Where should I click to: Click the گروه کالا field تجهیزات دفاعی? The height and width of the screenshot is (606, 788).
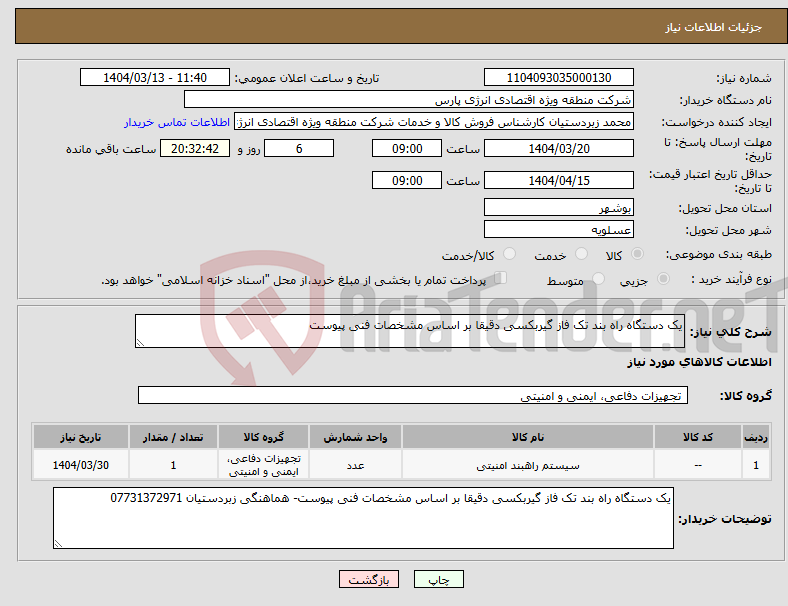click(413, 395)
